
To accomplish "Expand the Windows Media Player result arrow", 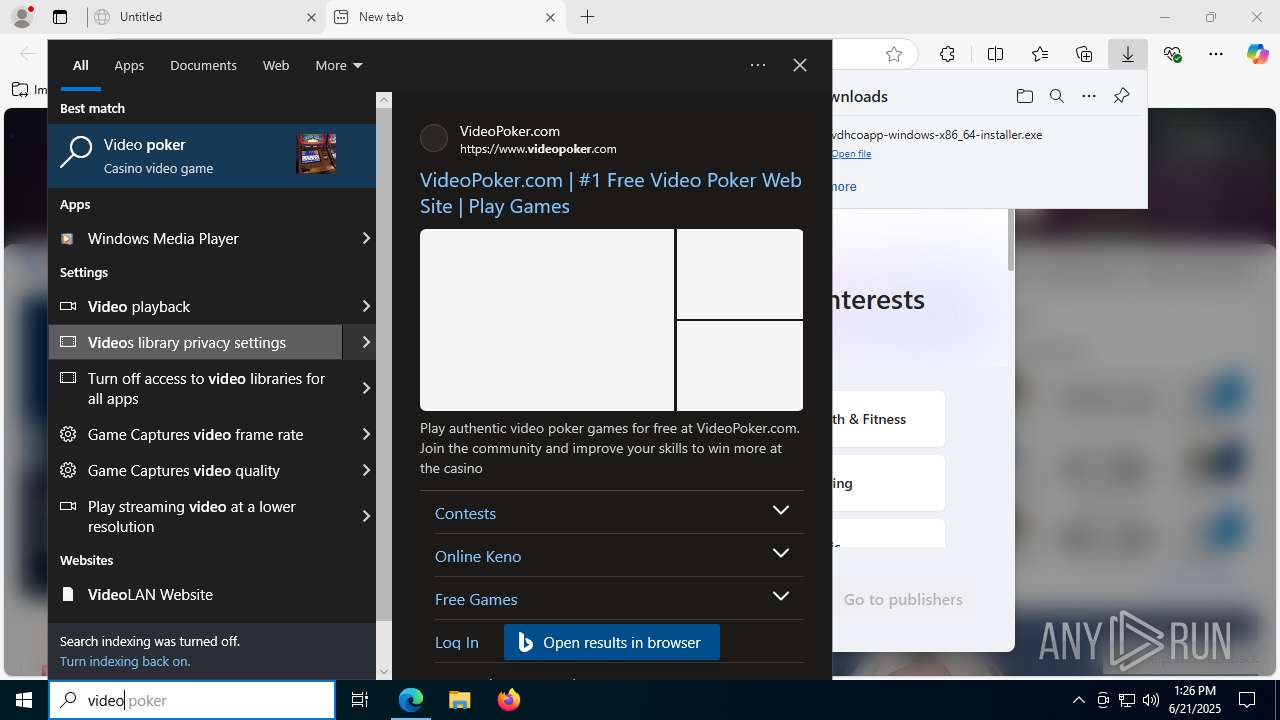I will tap(366, 238).
